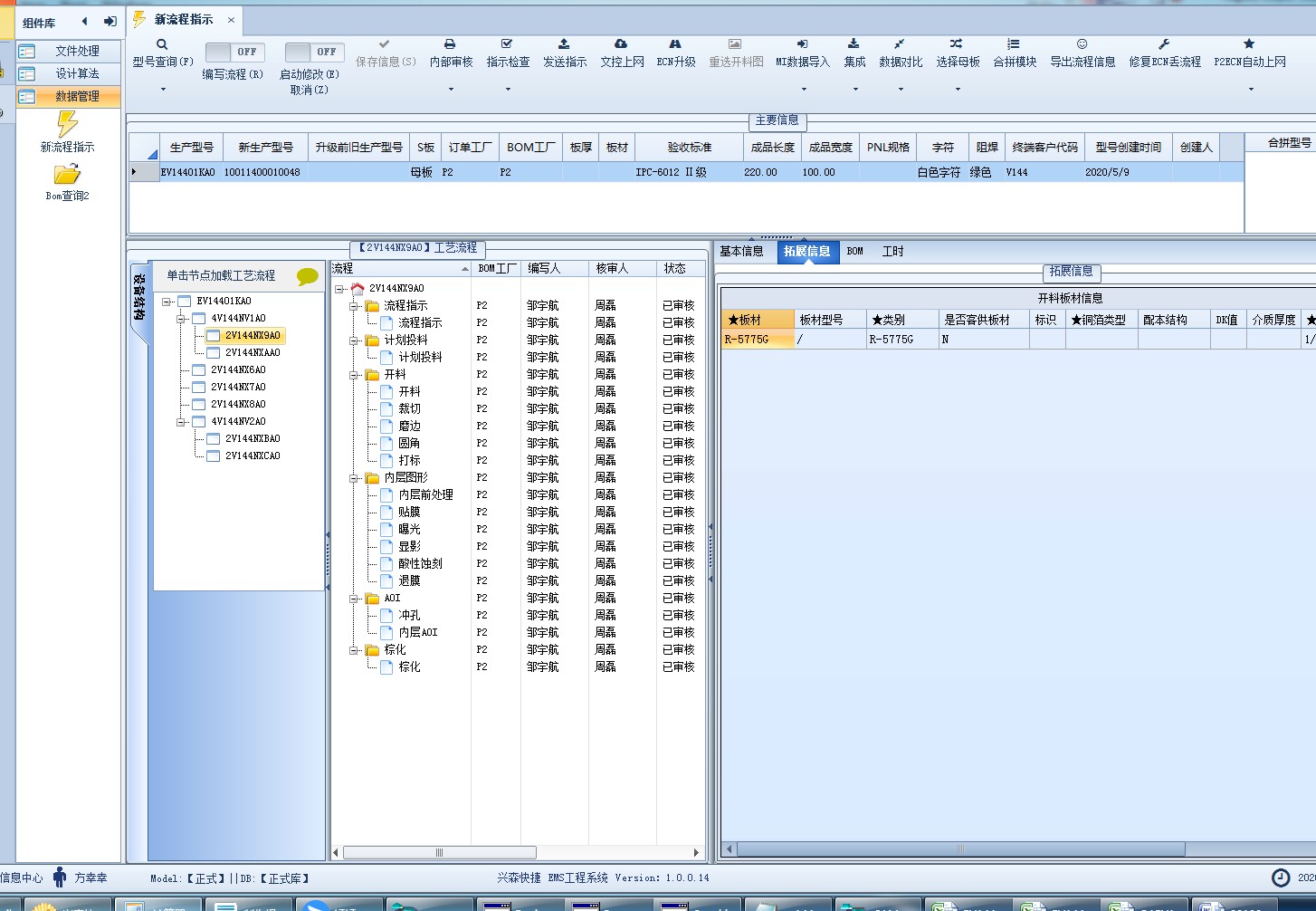Click the pin icon beside 组件库
The image size is (1316, 911).
click(x=110, y=22)
